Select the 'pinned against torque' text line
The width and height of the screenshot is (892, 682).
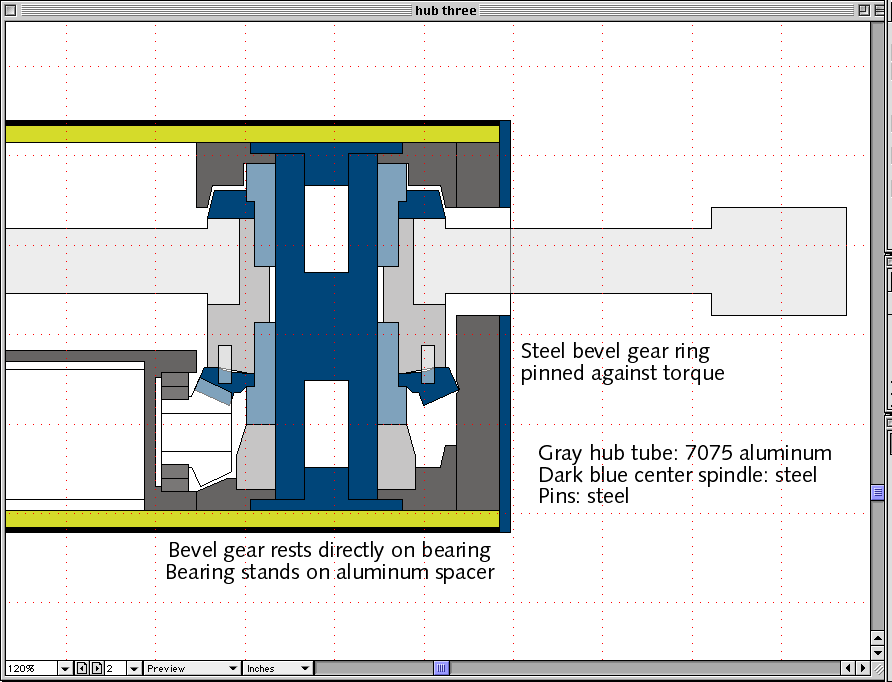click(622, 374)
